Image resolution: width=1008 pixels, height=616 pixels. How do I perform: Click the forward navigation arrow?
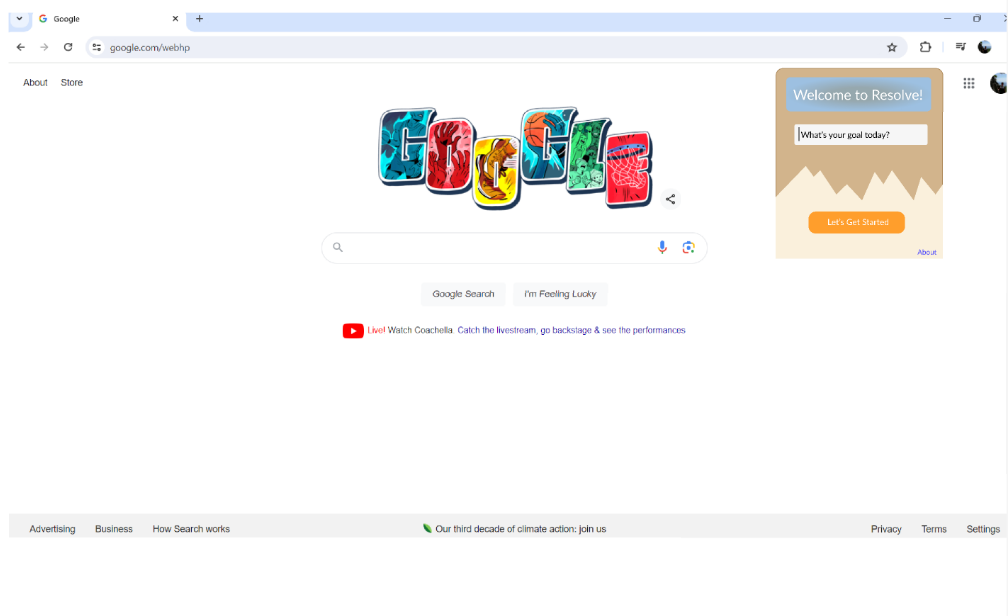coord(44,47)
